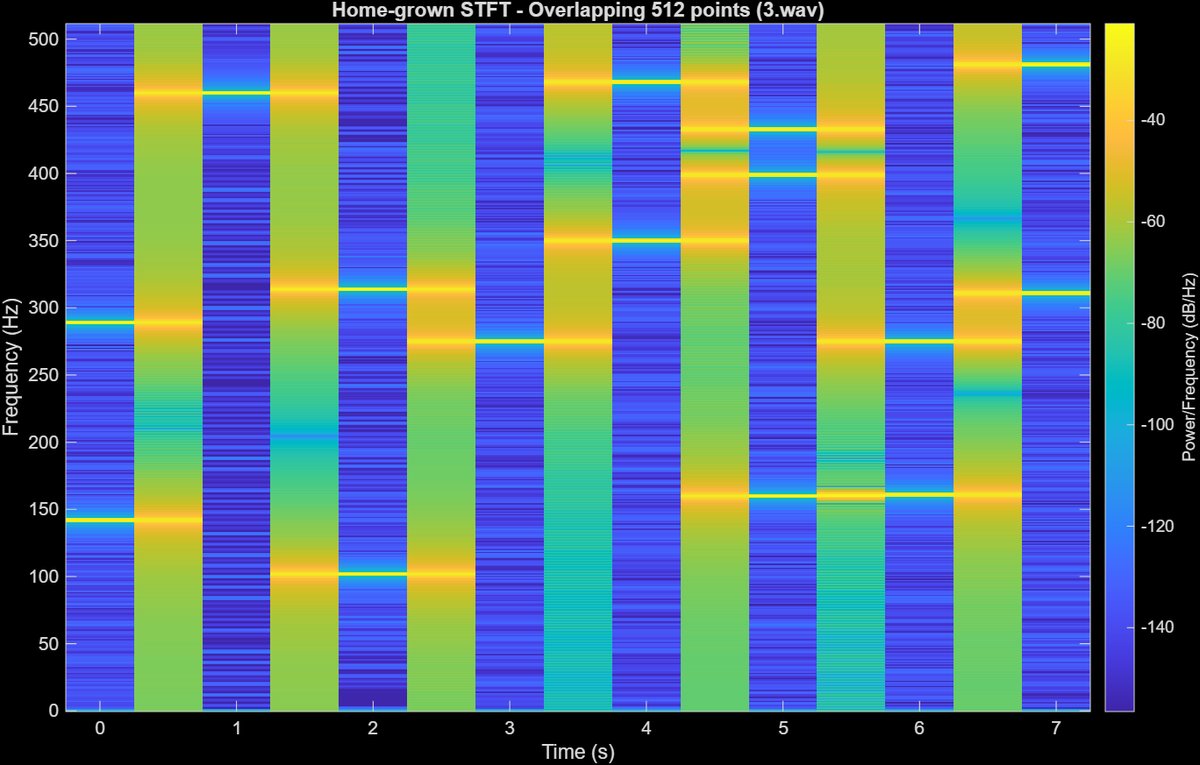Click the '-60' colorbar tick label
This screenshot has height=765, width=1200.
pos(1153,221)
